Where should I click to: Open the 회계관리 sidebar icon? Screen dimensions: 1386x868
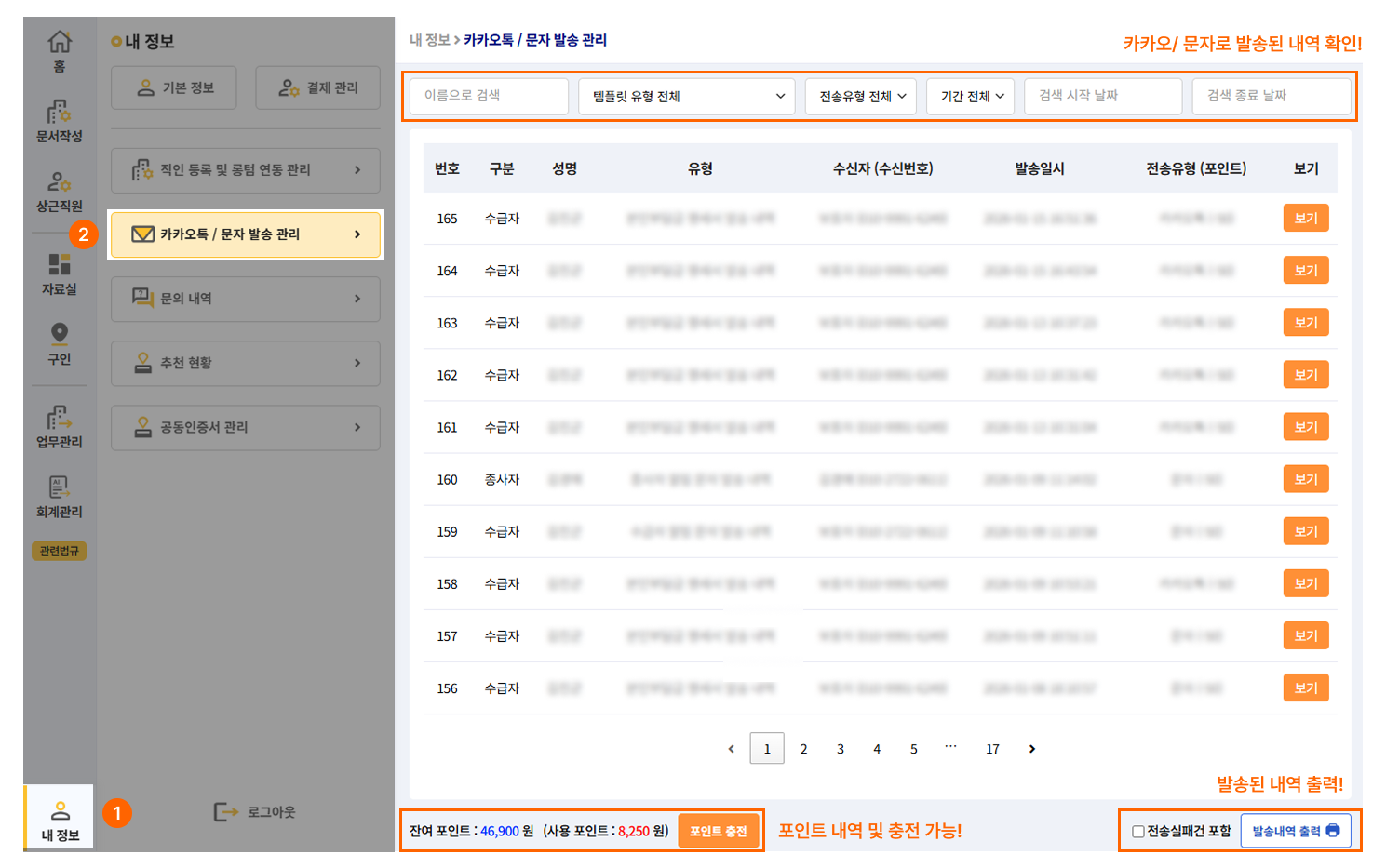[60, 487]
